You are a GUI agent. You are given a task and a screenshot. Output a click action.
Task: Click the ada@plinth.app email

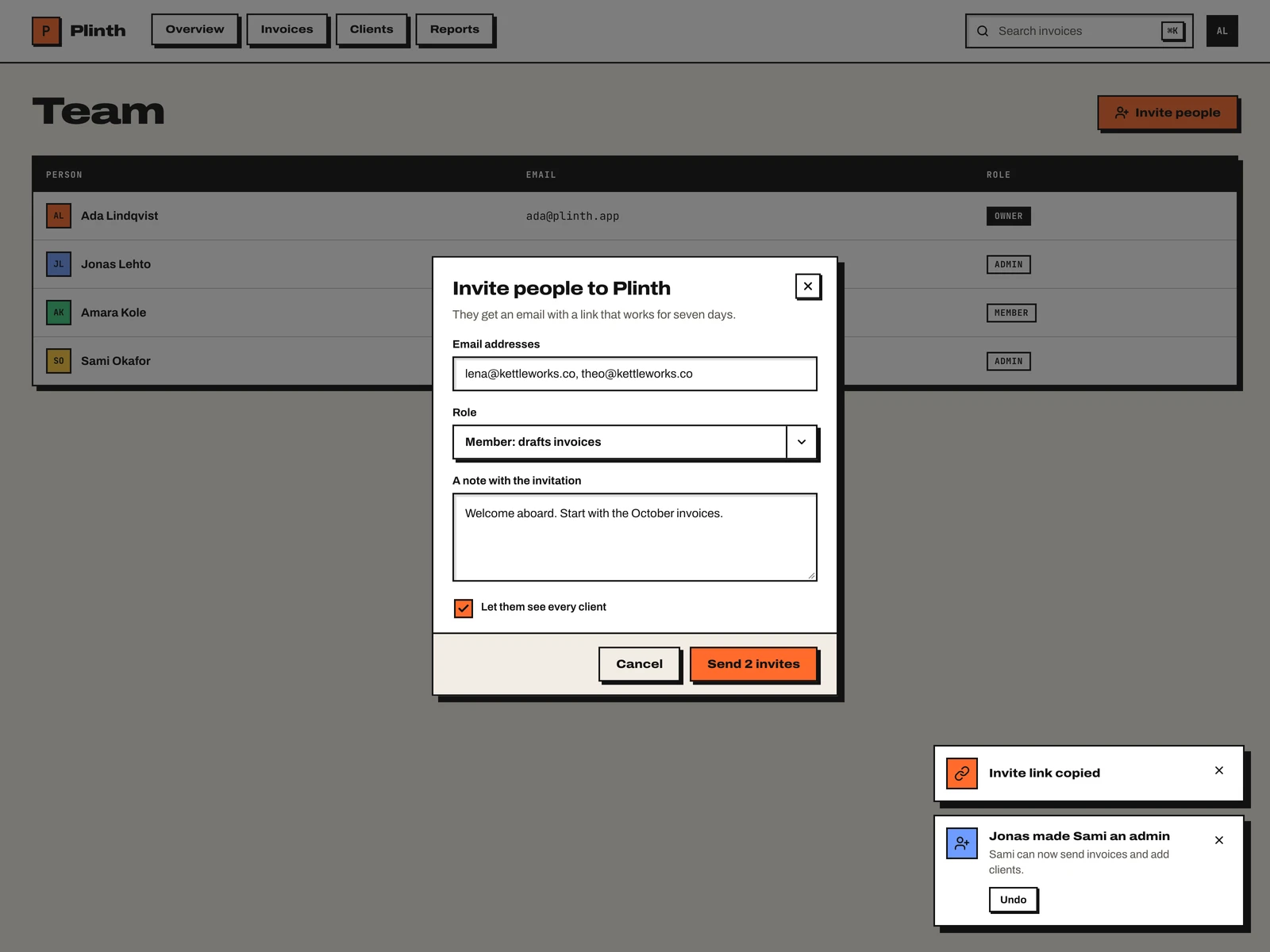click(572, 216)
